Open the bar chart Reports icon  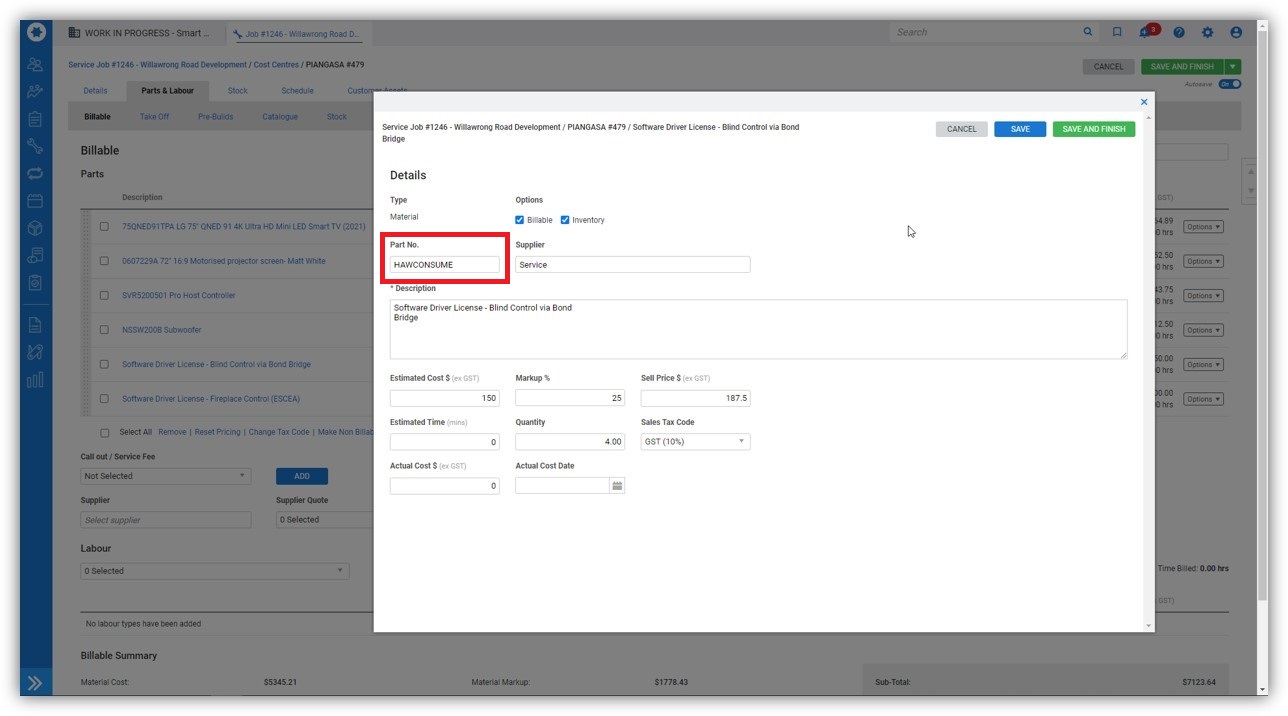click(36, 379)
